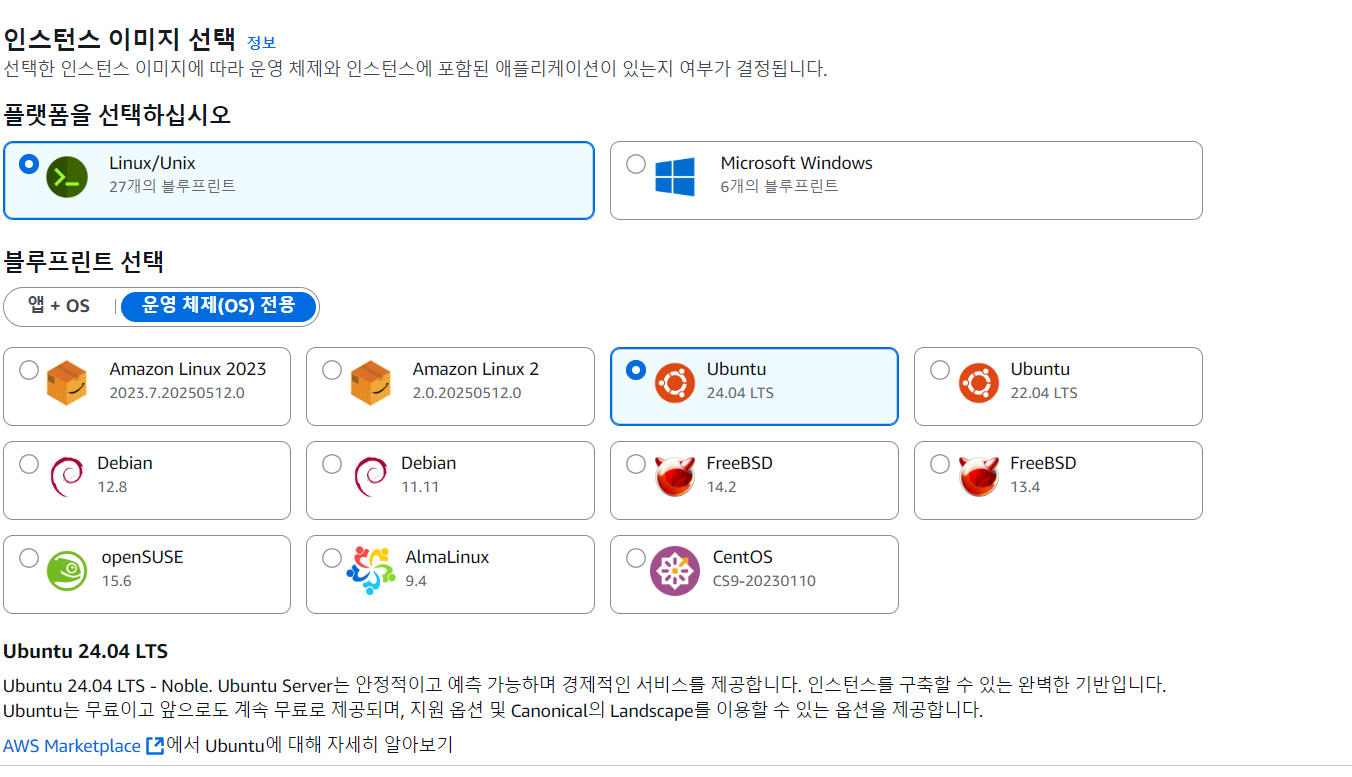
Task: Choose the FreeBSD 14.2 radio button
Action: (x=636, y=464)
